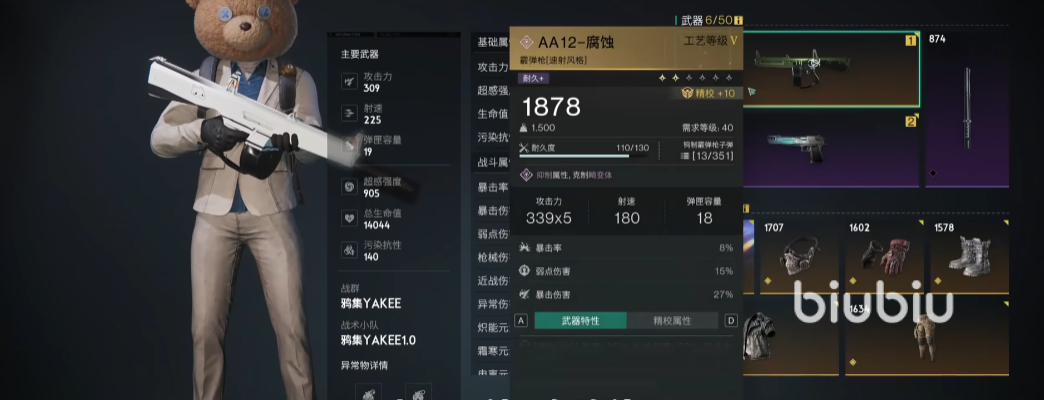
Task: Open the 1634 pants gear item
Action: coord(927,336)
